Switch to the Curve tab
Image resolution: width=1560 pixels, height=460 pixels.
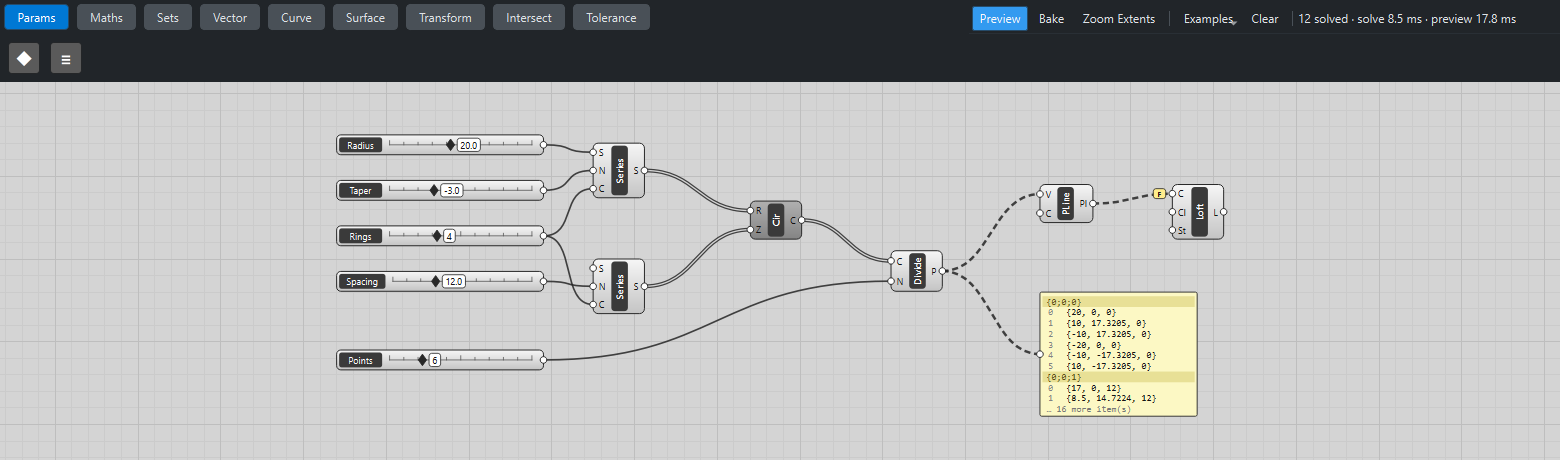[297, 18]
